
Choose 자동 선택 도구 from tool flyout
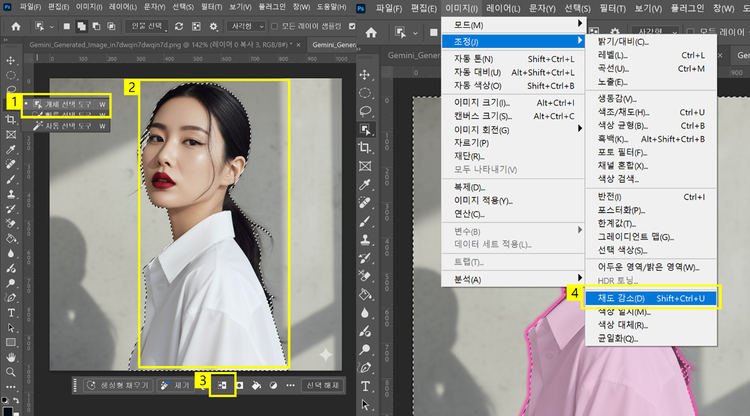(66, 126)
